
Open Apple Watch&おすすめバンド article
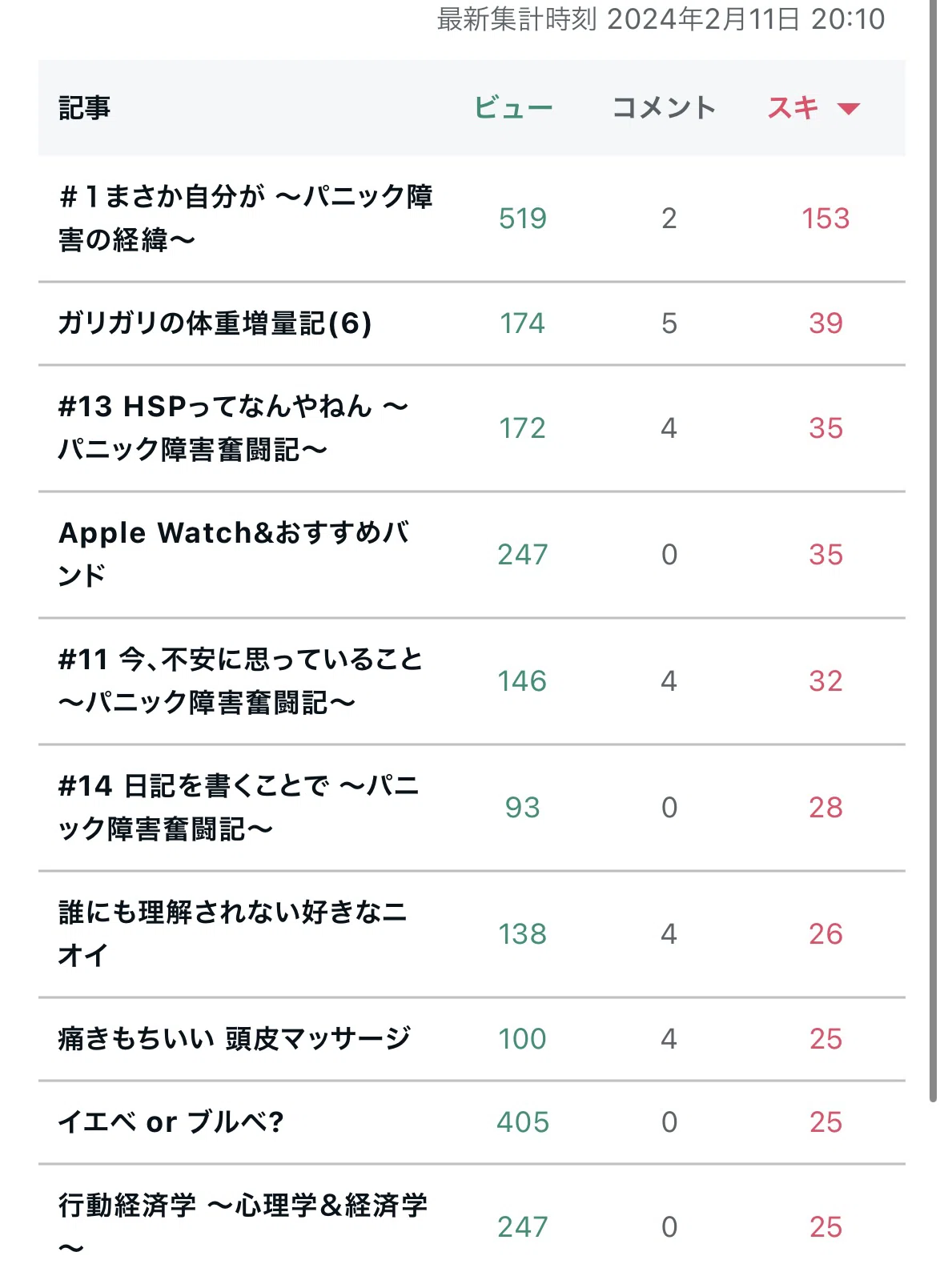[234, 554]
